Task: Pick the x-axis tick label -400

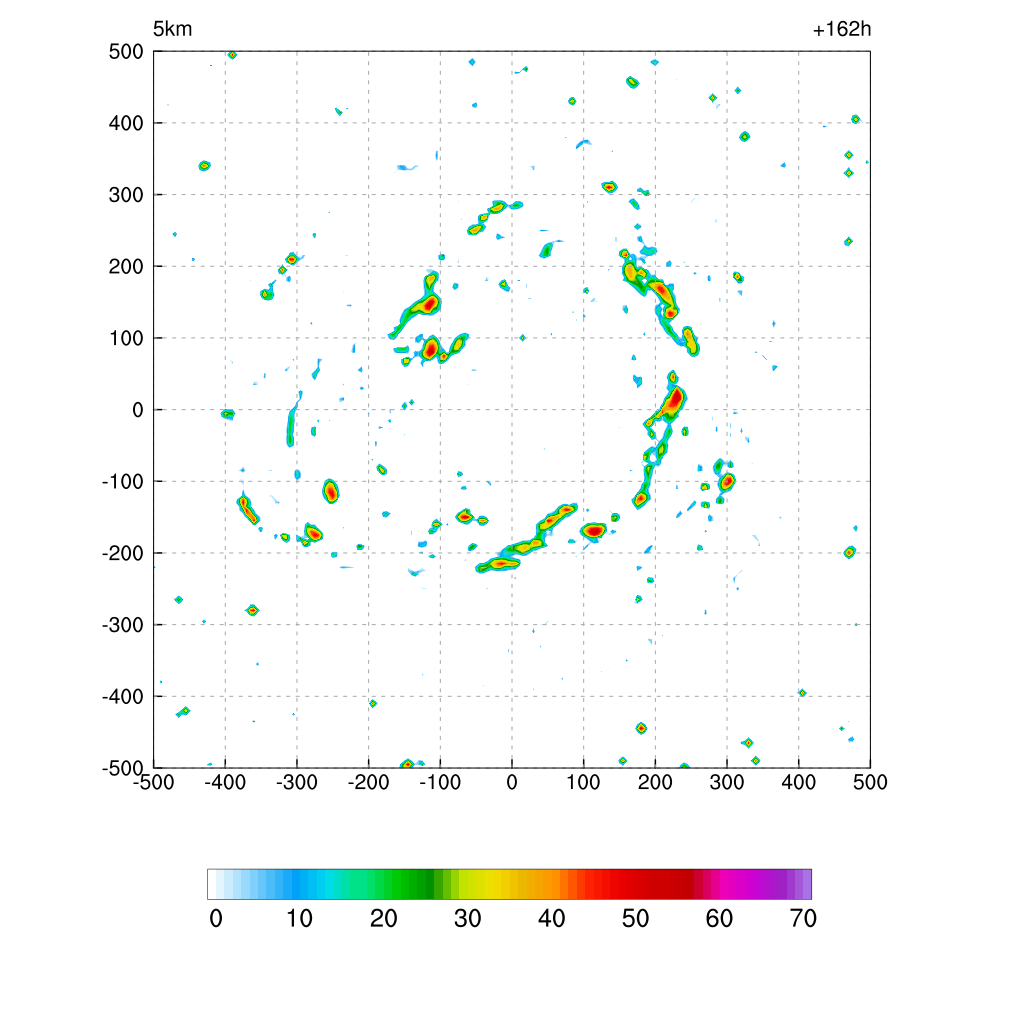Action: 225,782
